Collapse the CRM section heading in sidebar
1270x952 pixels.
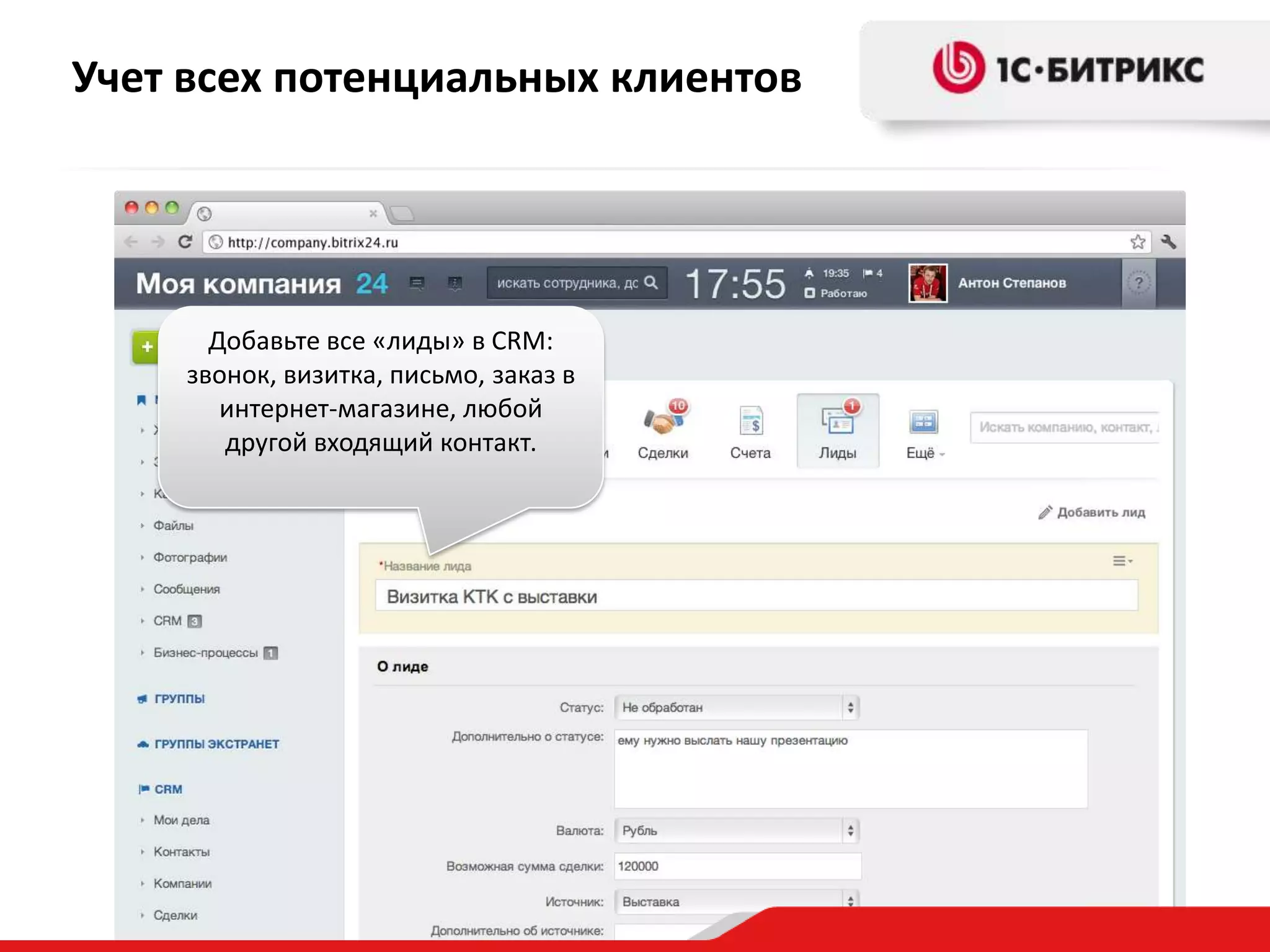click(x=168, y=789)
